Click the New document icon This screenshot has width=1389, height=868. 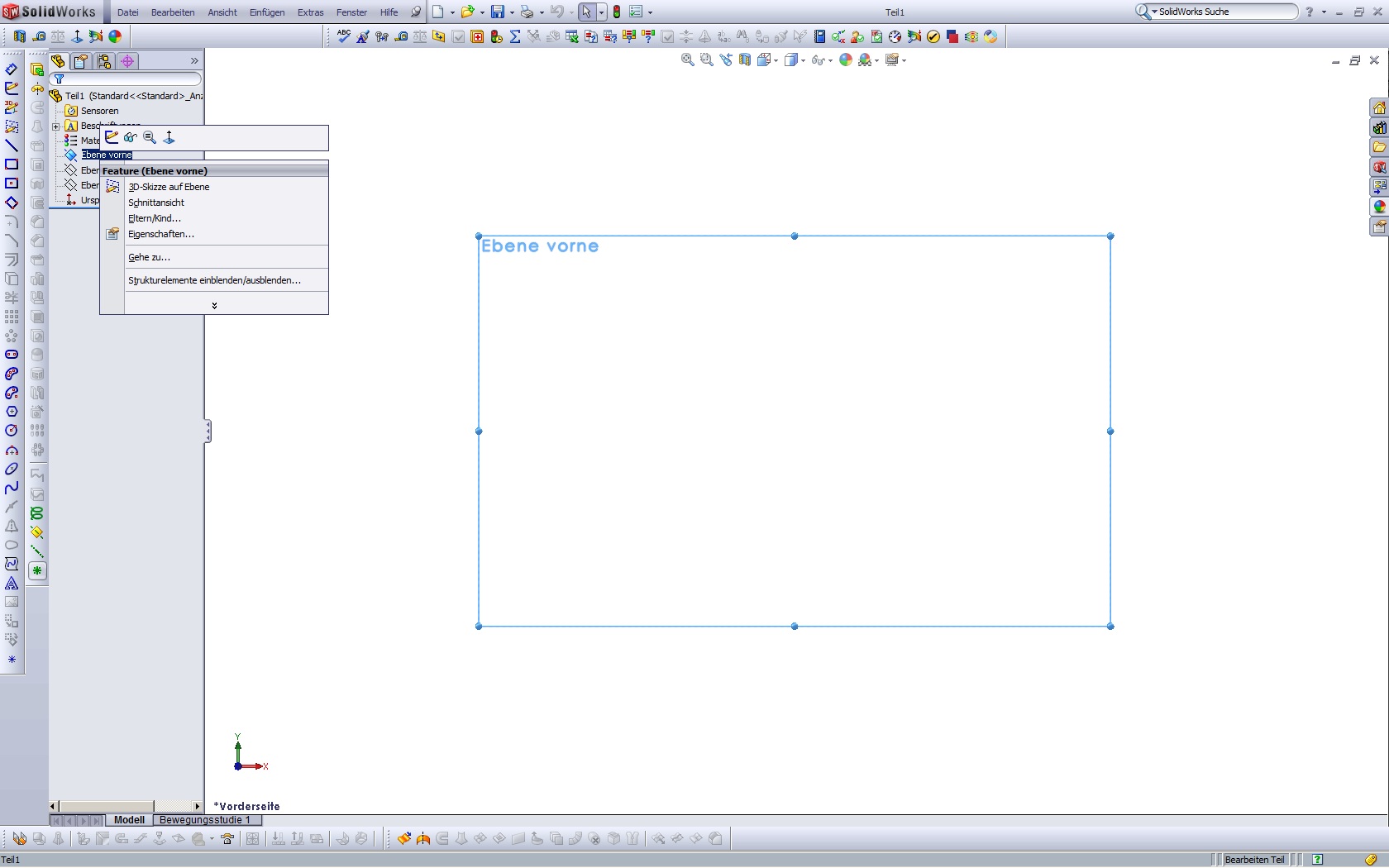[437, 12]
